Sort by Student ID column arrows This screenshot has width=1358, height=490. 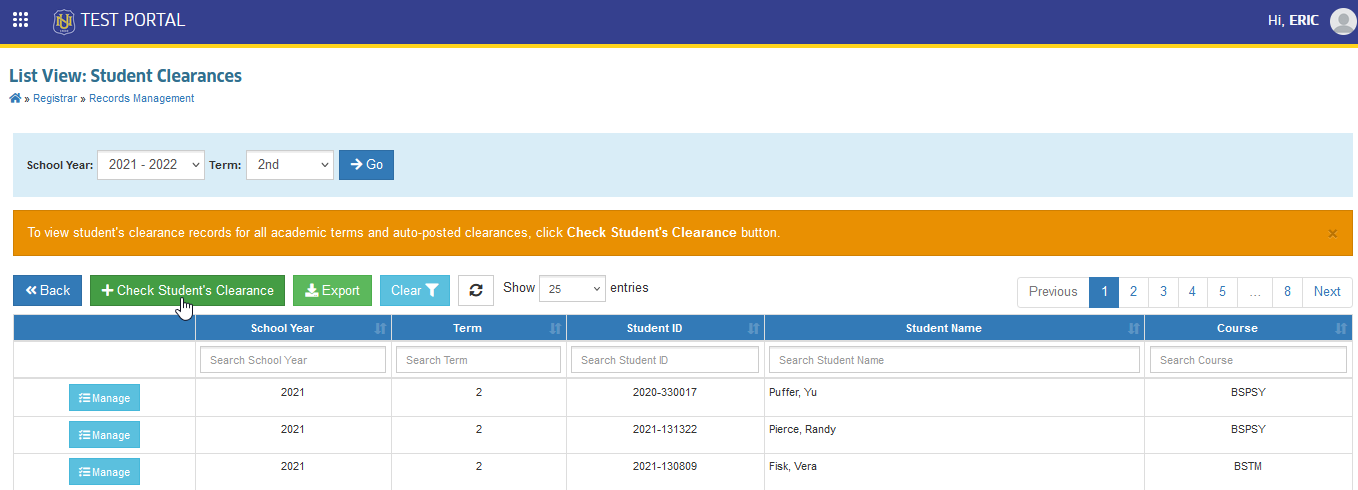tap(753, 328)
